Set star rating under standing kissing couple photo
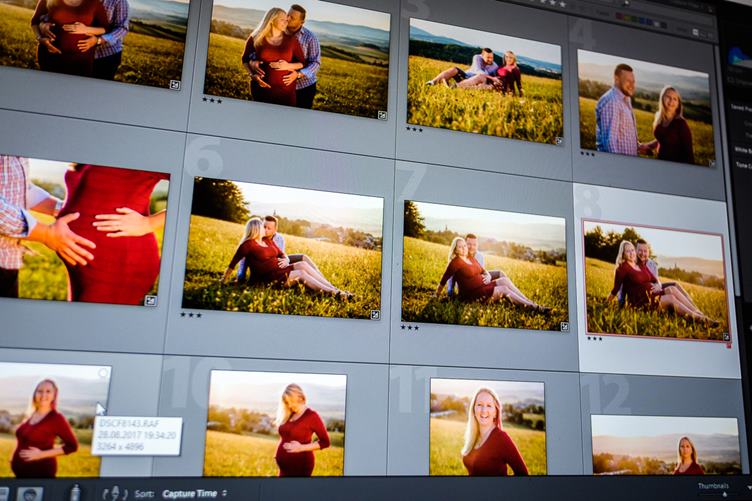Image resolution: width=752 pixels, height=501 pixels. (212, 100)
